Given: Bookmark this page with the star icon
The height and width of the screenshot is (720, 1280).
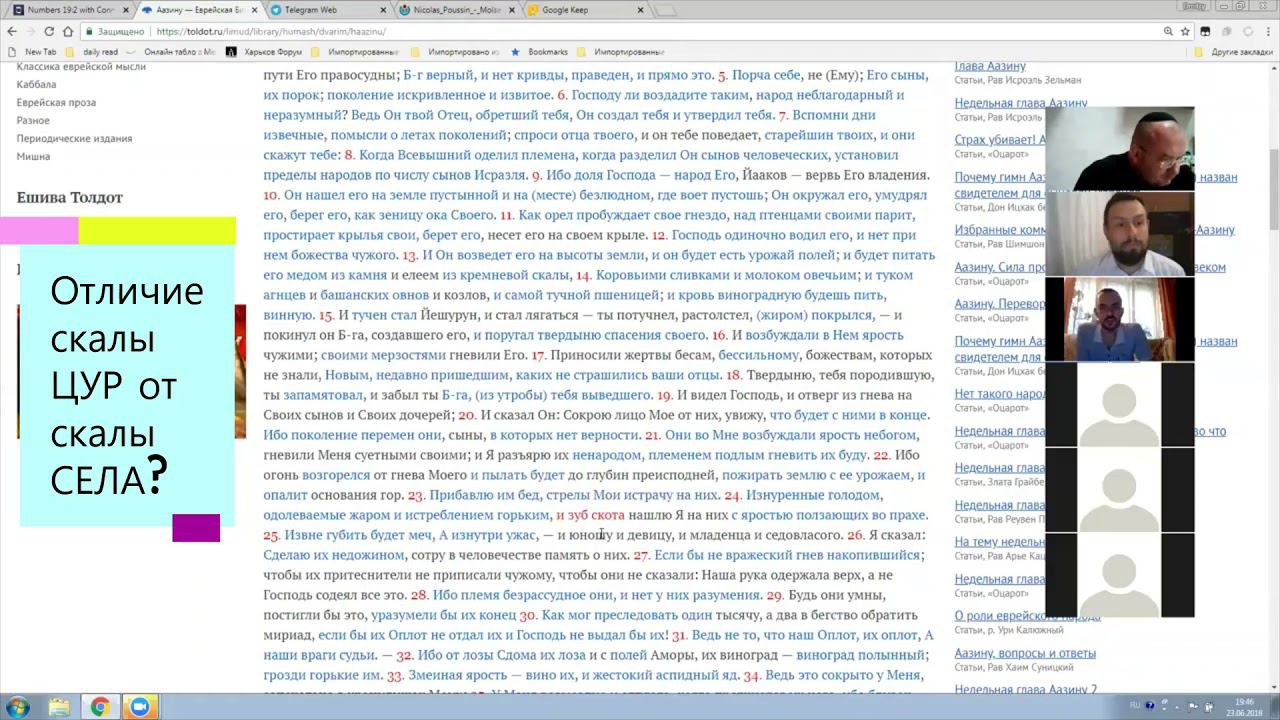Looking at the screenshot, I should pyautogui.click(x=1186, y=31).
